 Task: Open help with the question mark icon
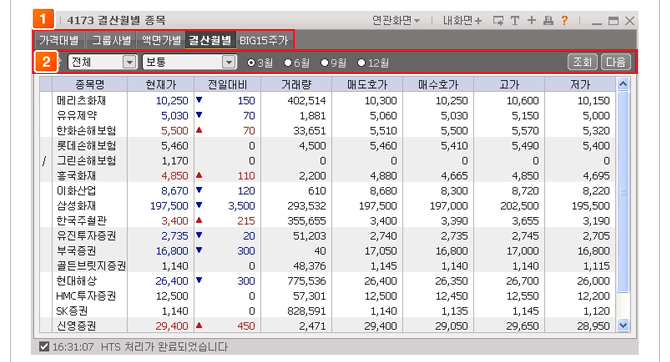[564, 21]
